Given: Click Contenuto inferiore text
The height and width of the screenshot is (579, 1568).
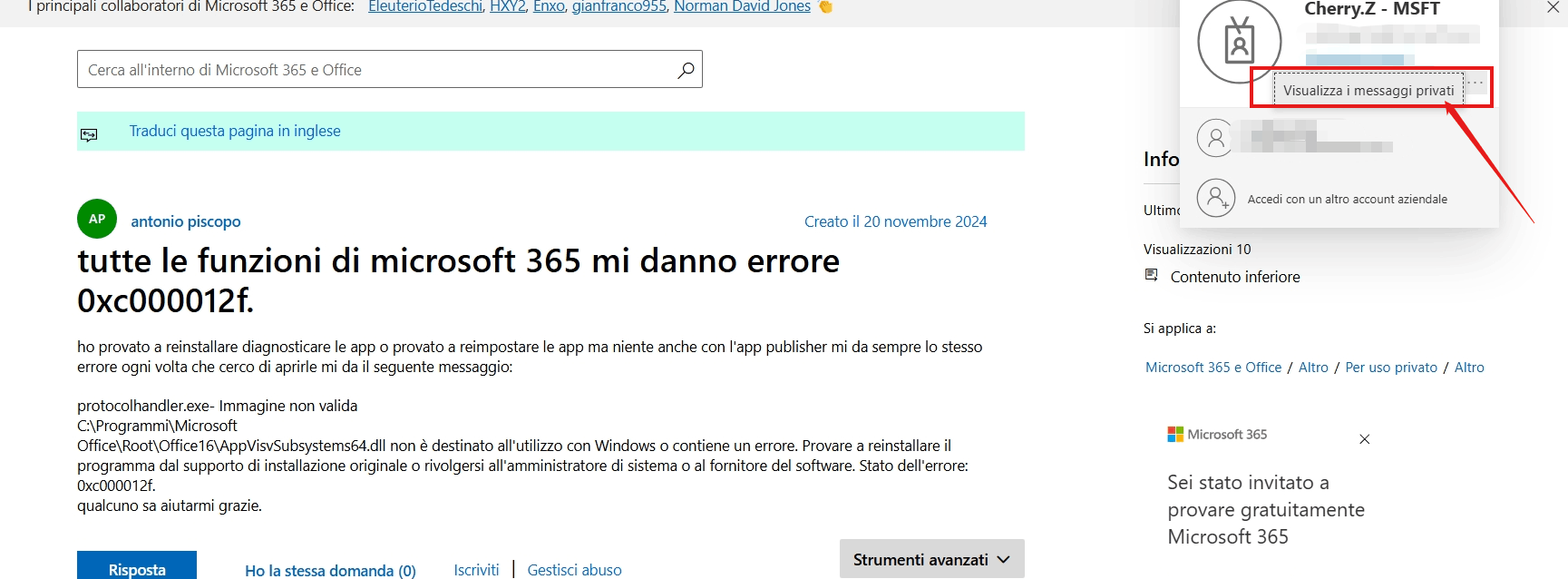Looking at the screenshot, I should 1235,277.
